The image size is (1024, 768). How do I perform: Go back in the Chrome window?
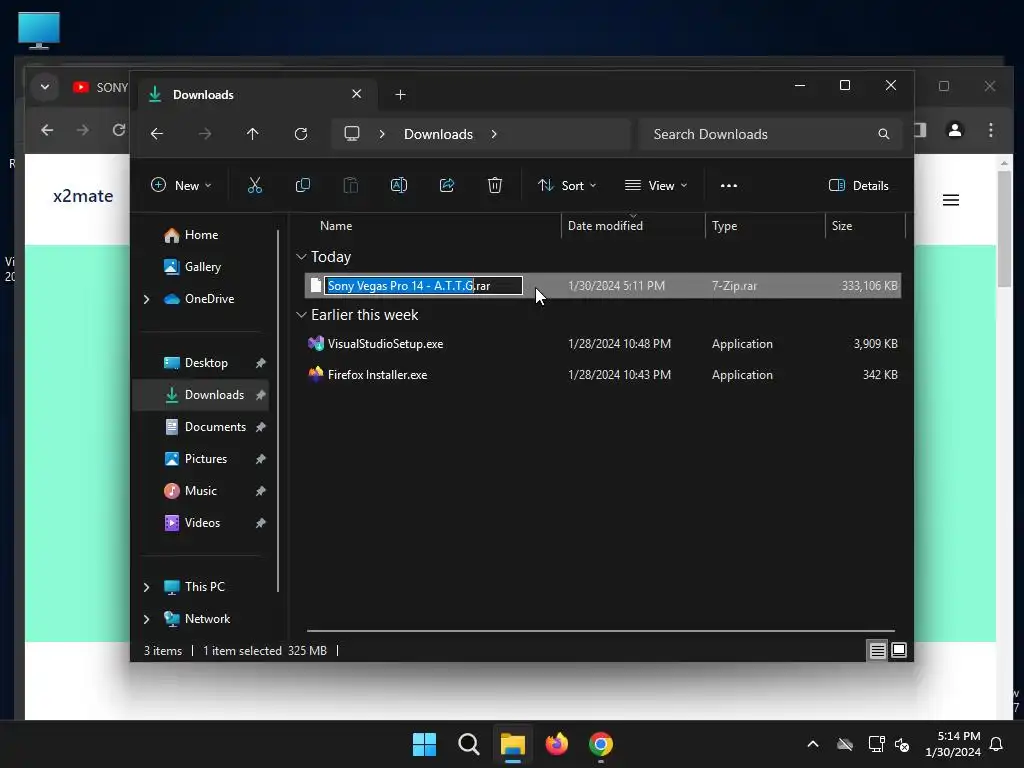[47, 130]
